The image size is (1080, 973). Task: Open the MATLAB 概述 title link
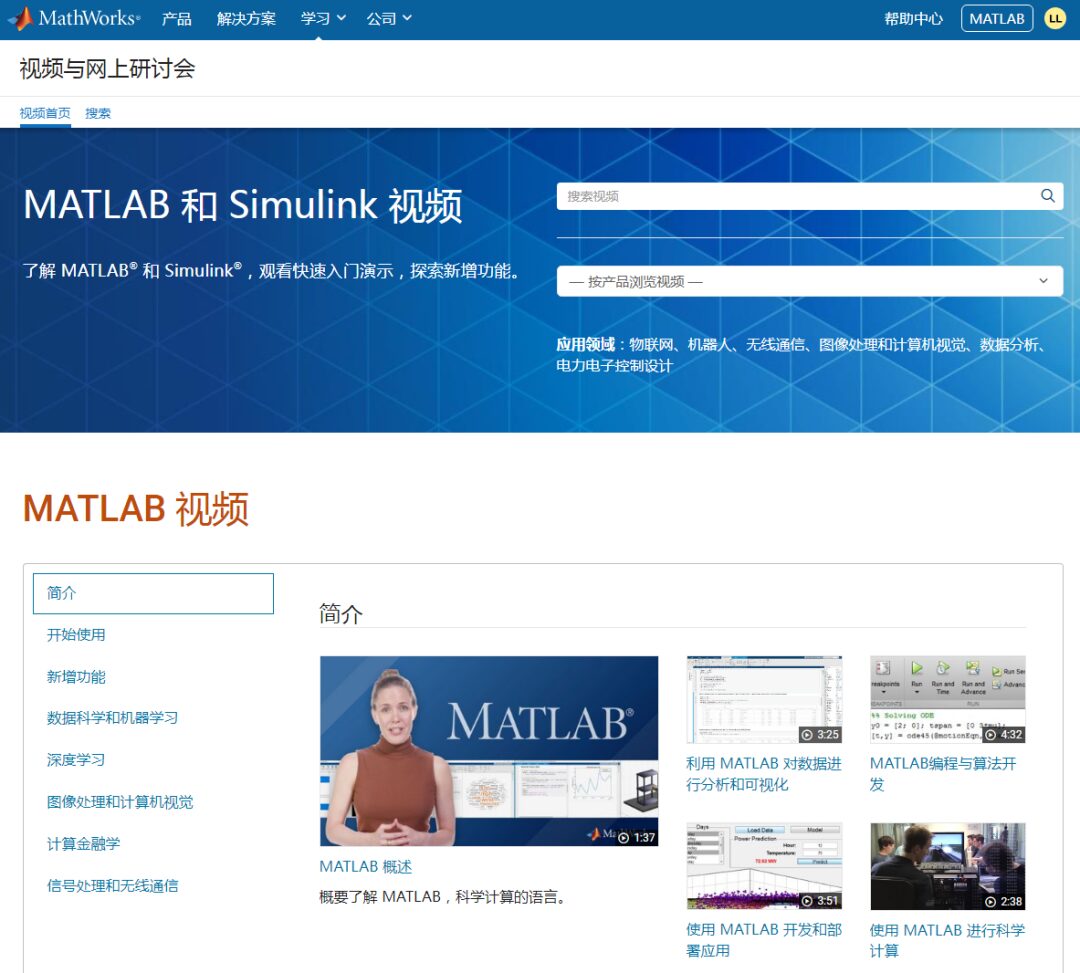click(x=366, y=867)
